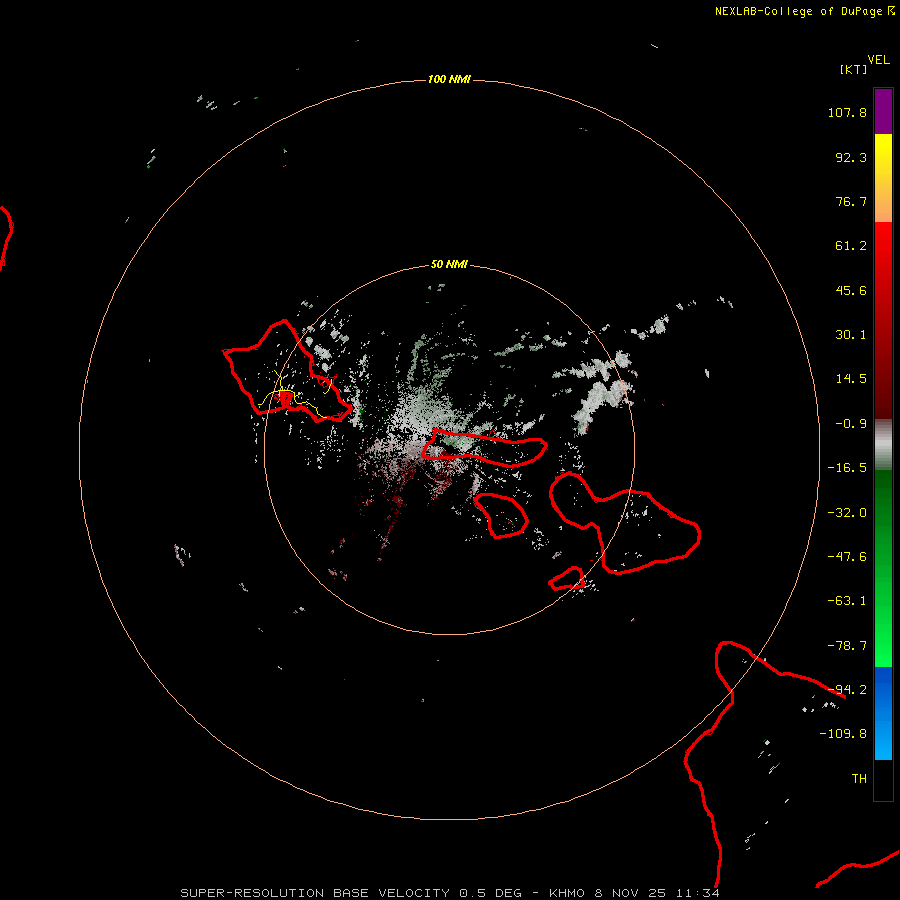Click the green segment of the velocity color bar

[883, 568]
